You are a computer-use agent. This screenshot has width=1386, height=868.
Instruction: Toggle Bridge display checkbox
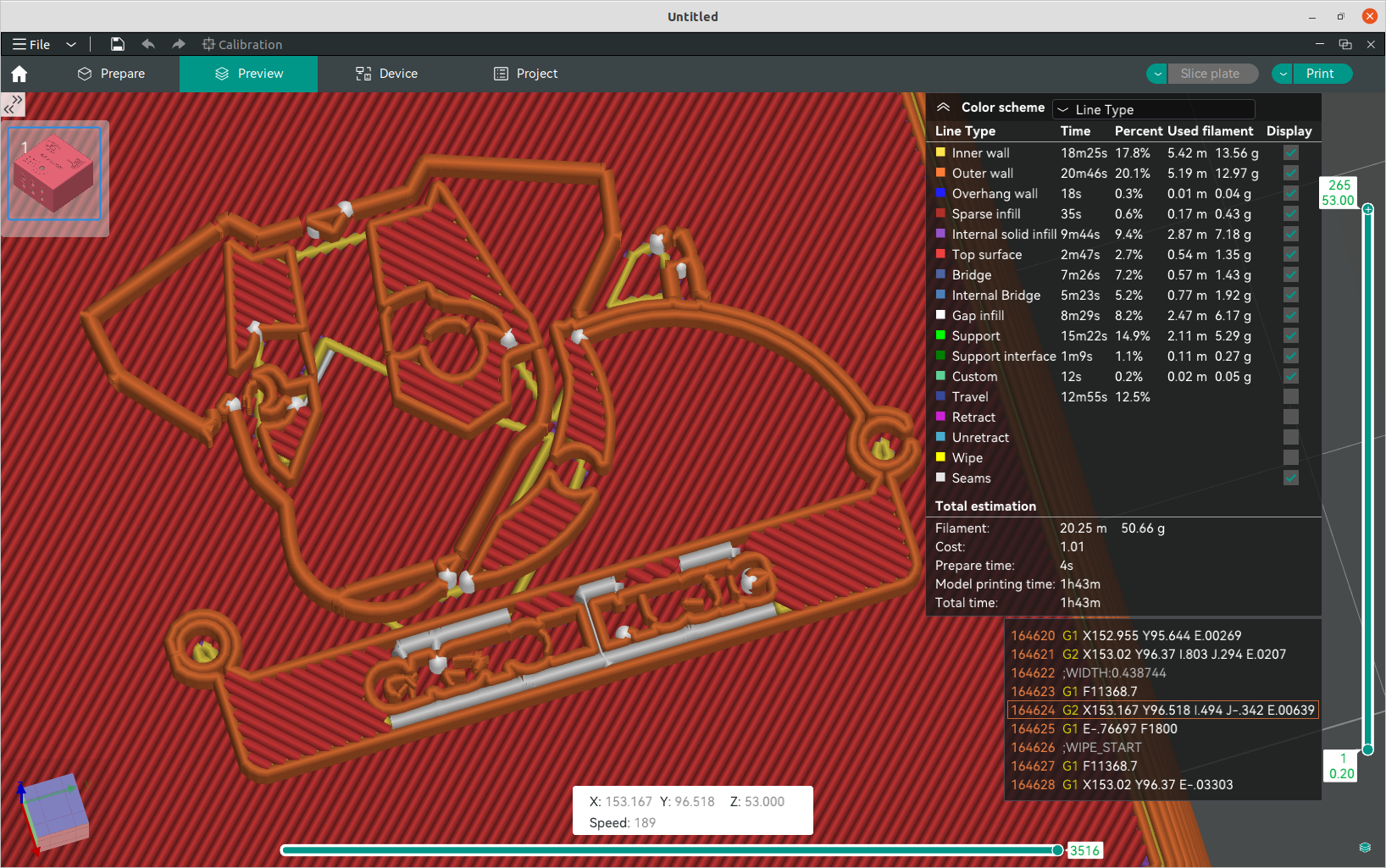(x=1291, y=274)
